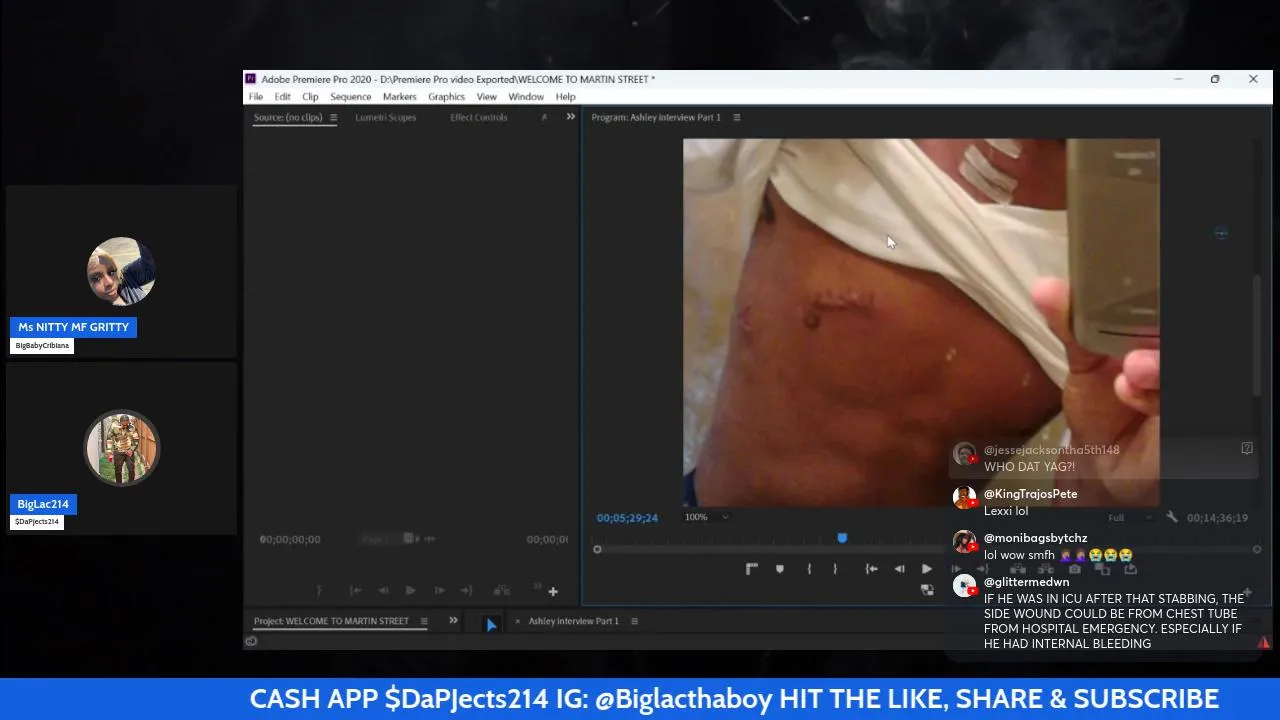Click the Premiere Pro application title icon
This screenshot has width=1280, height=720.
point(251,79)
